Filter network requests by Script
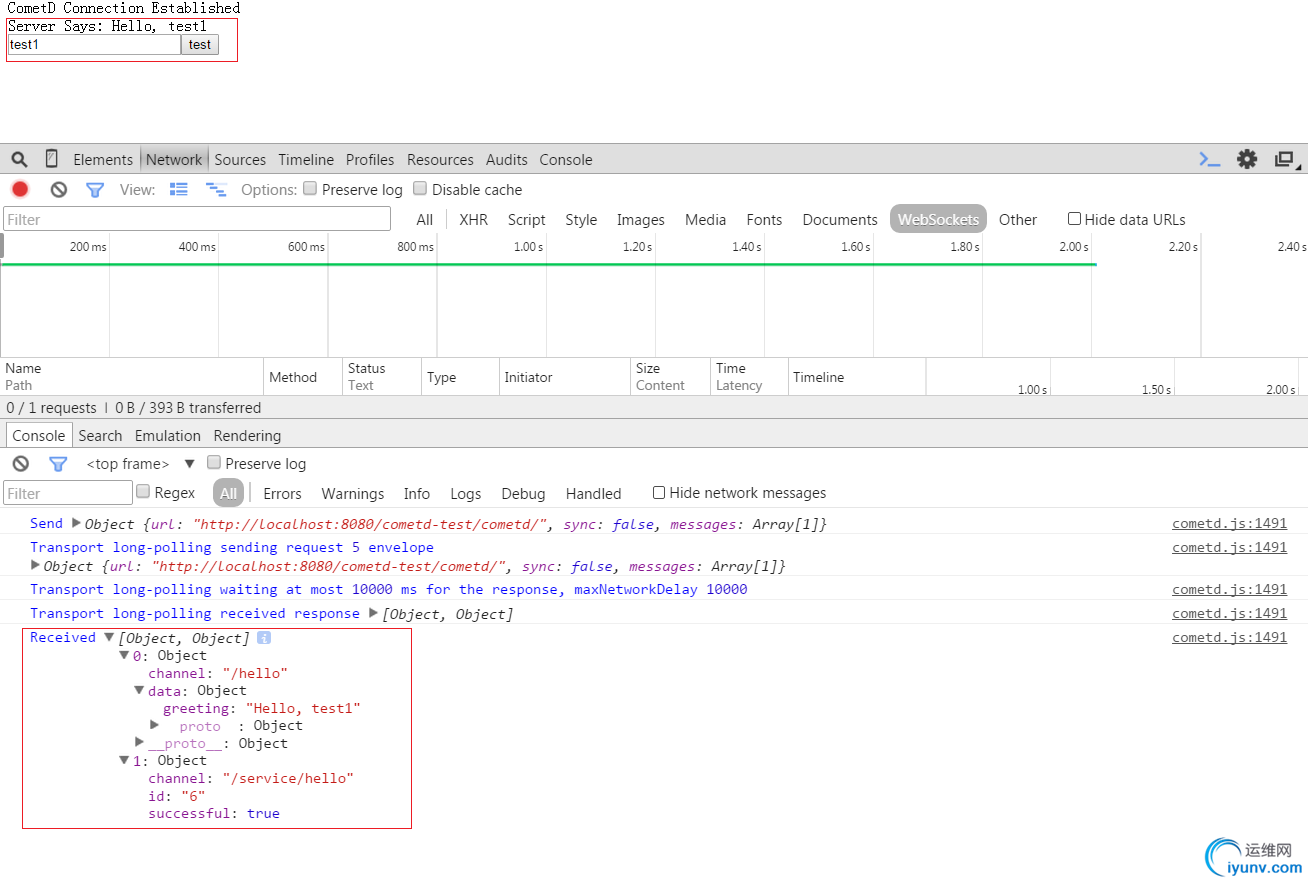 [526, 219]
